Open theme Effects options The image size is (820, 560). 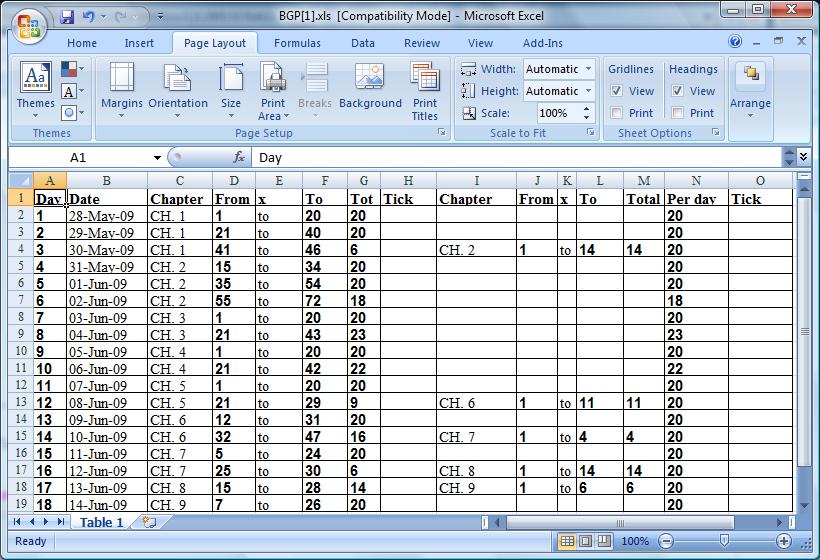pyautogui.click(x=72, y=112)
